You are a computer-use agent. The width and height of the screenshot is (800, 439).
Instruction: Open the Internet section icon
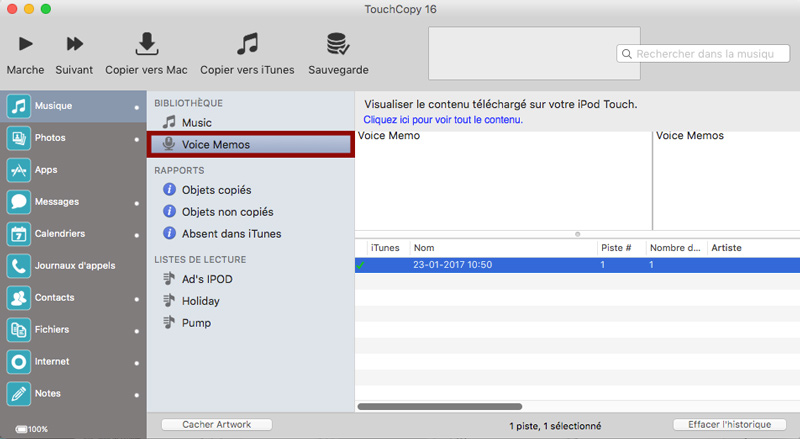pos(19,362)
